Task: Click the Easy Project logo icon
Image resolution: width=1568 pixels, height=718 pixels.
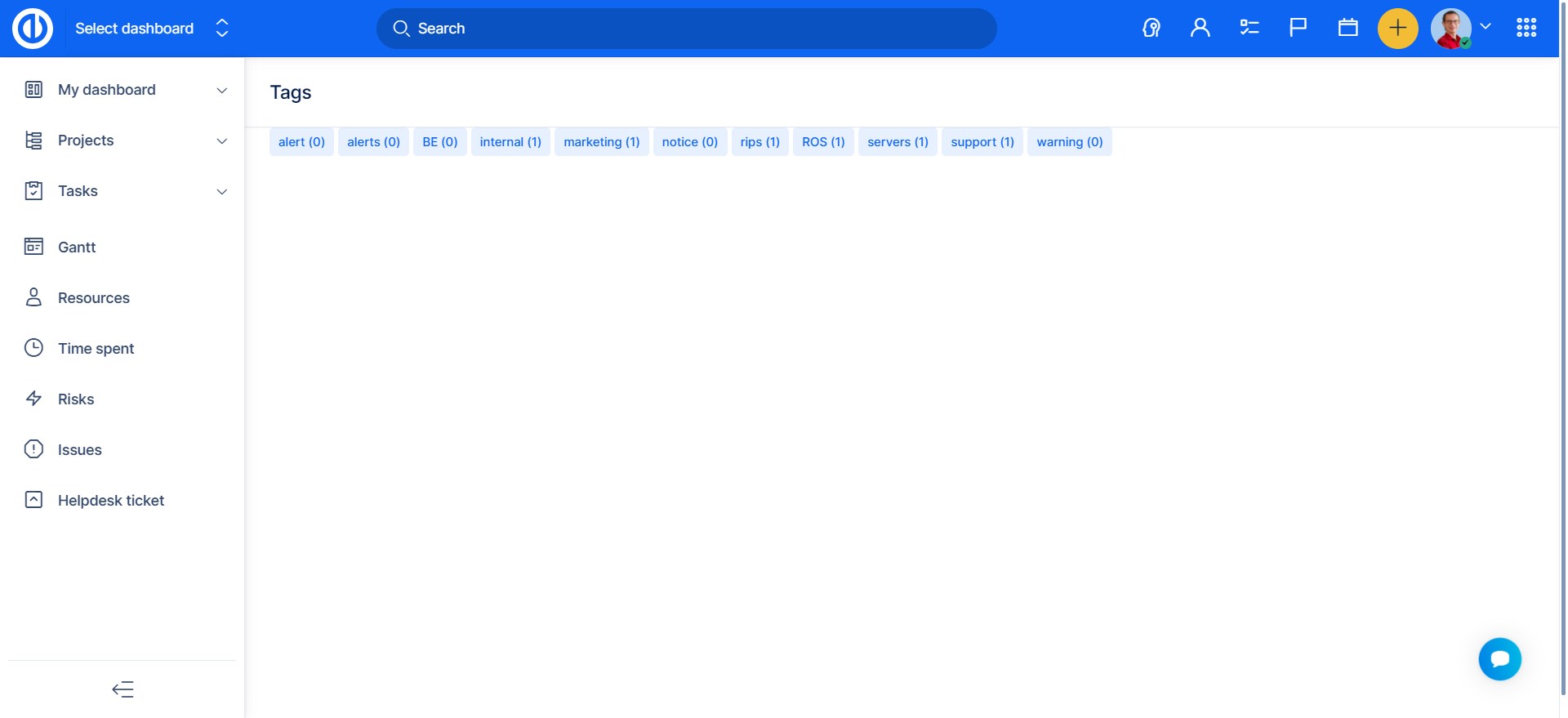Action: (x=33, y=29)
